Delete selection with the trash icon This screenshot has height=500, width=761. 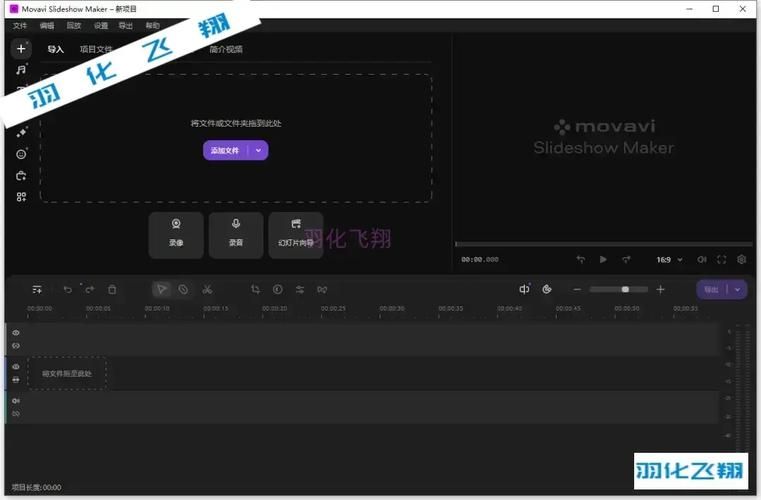(x=112, y=290)
